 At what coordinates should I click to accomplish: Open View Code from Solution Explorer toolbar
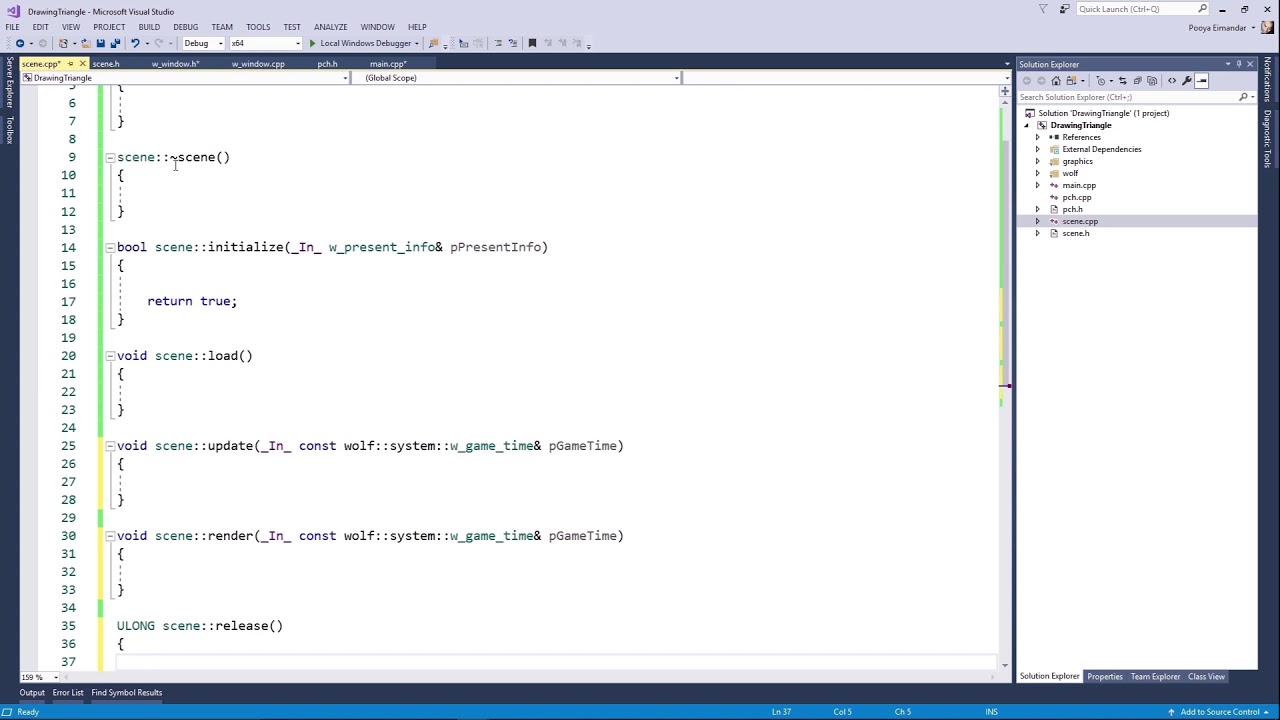tap(1172, 81)
